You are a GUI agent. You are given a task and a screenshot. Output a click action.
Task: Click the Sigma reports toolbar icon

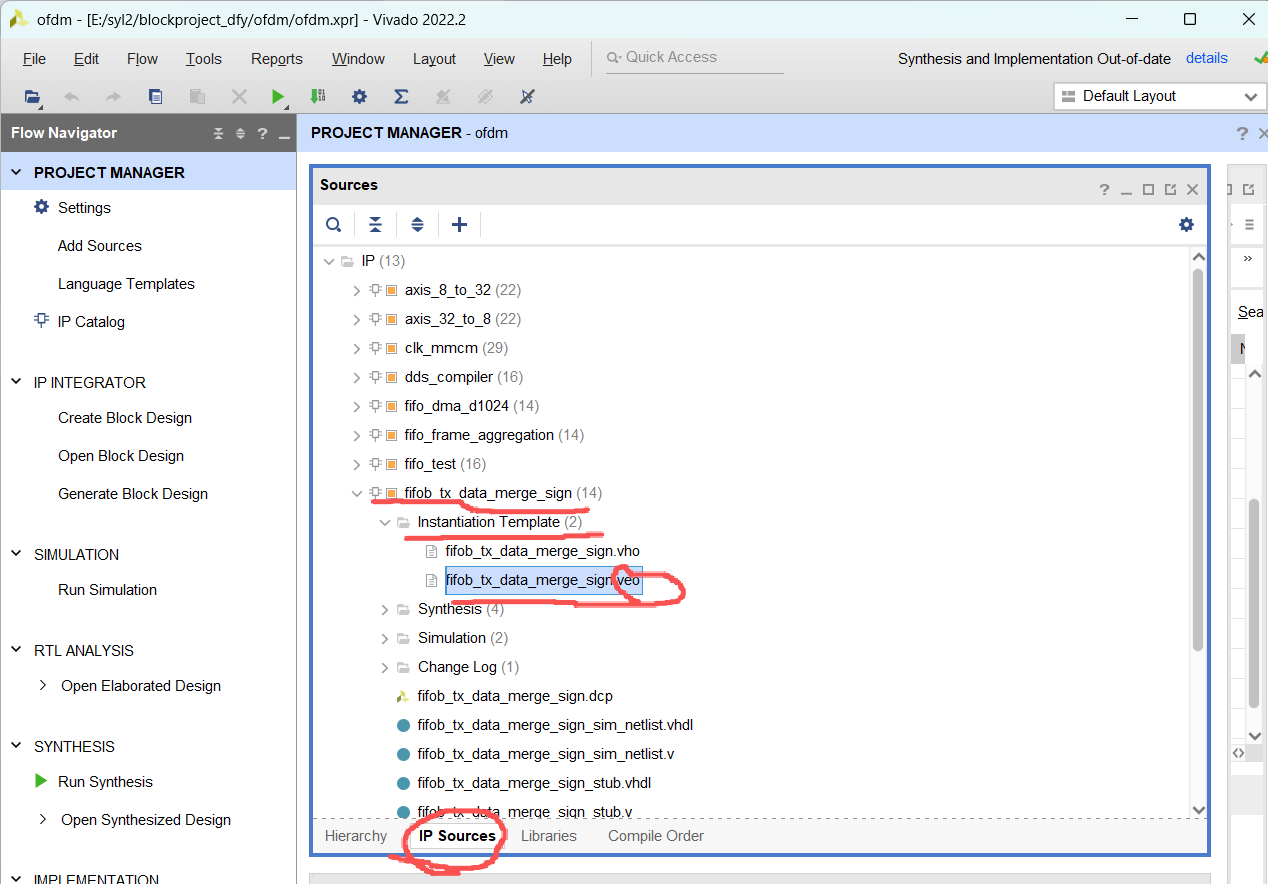click(x=401, y=97)
